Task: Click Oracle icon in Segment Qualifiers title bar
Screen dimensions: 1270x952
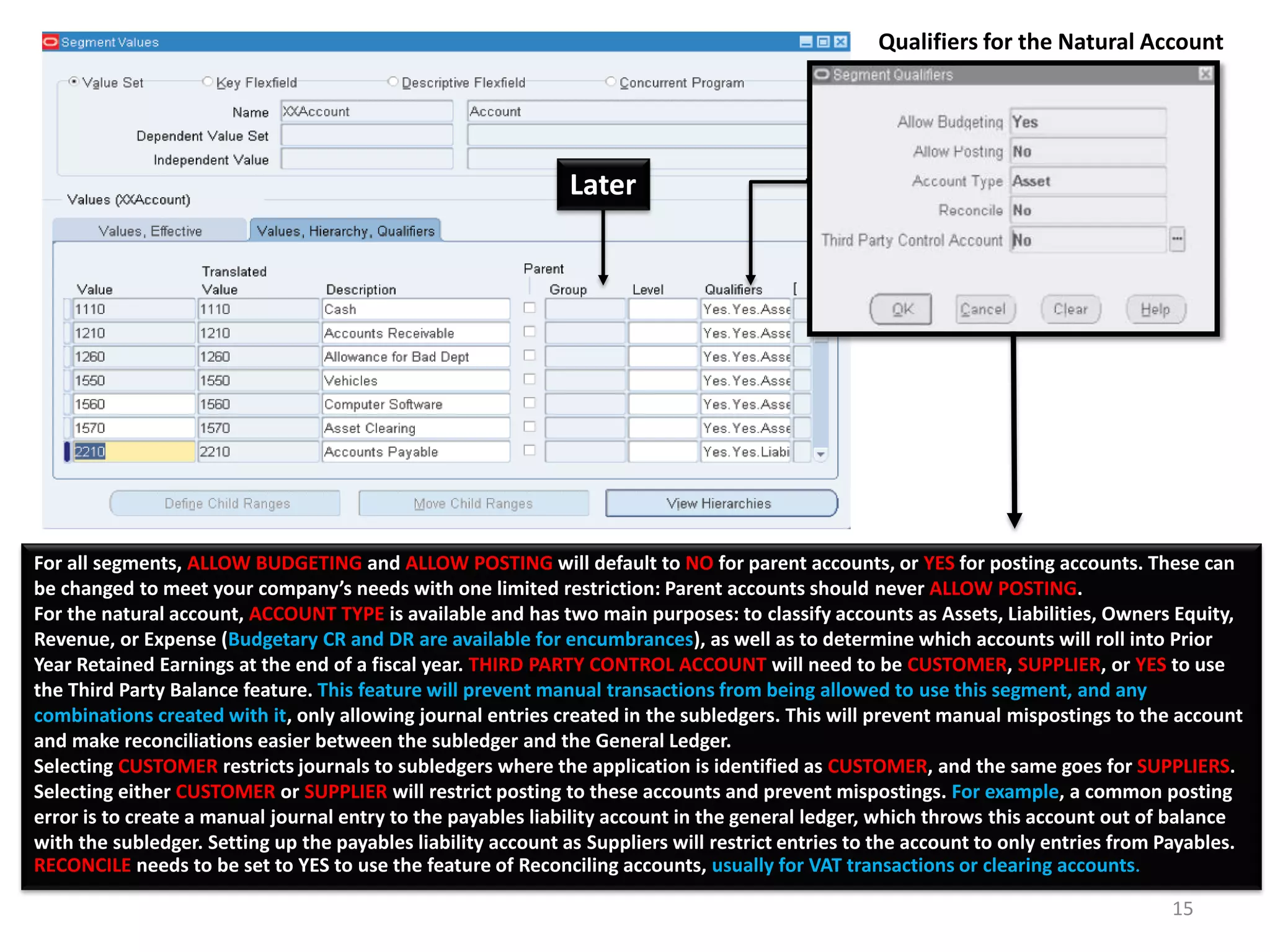Action: tap(822, 74)
